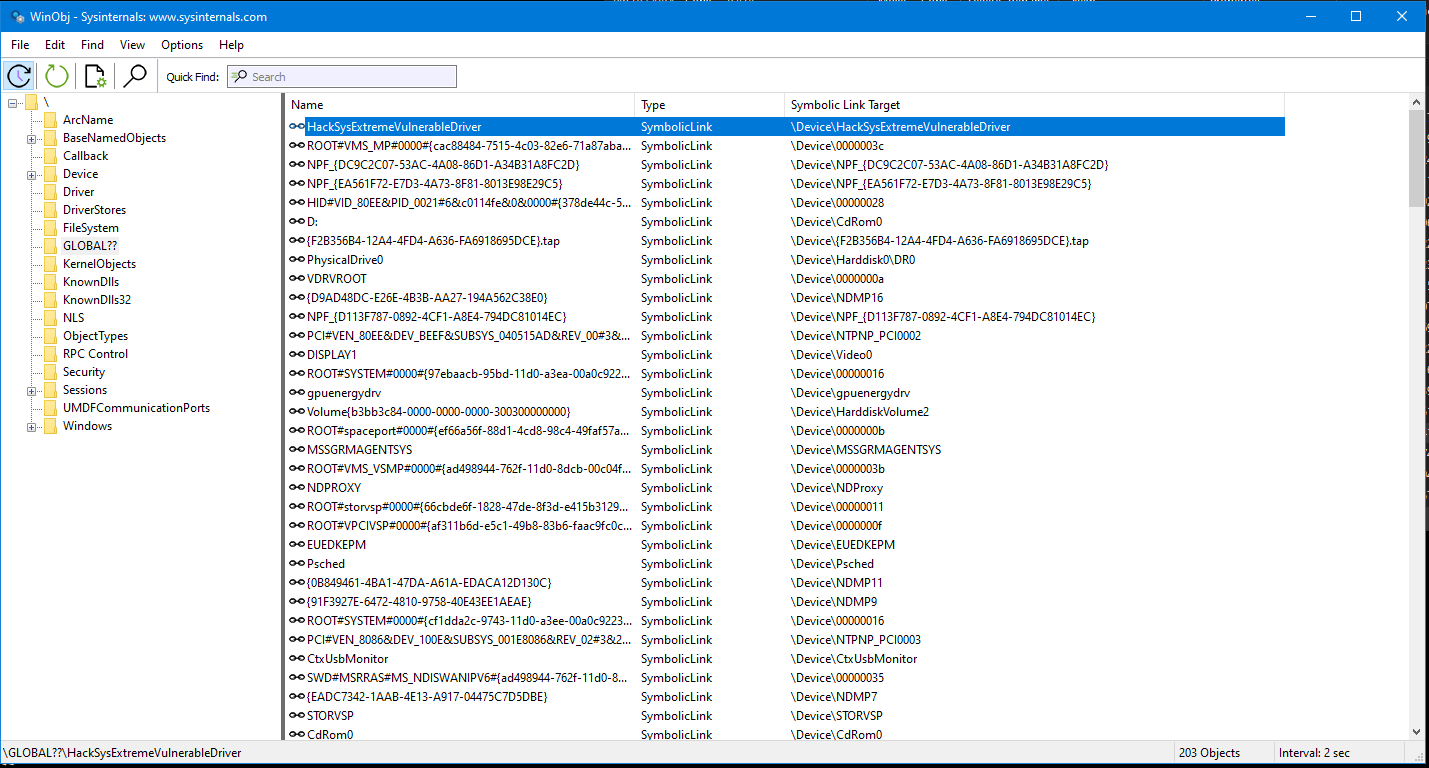Image resolution: width=1429 pixels, height=768 pixels.
Task: Click the \Device\NDMP16 target cell
Action: (837, 298)
